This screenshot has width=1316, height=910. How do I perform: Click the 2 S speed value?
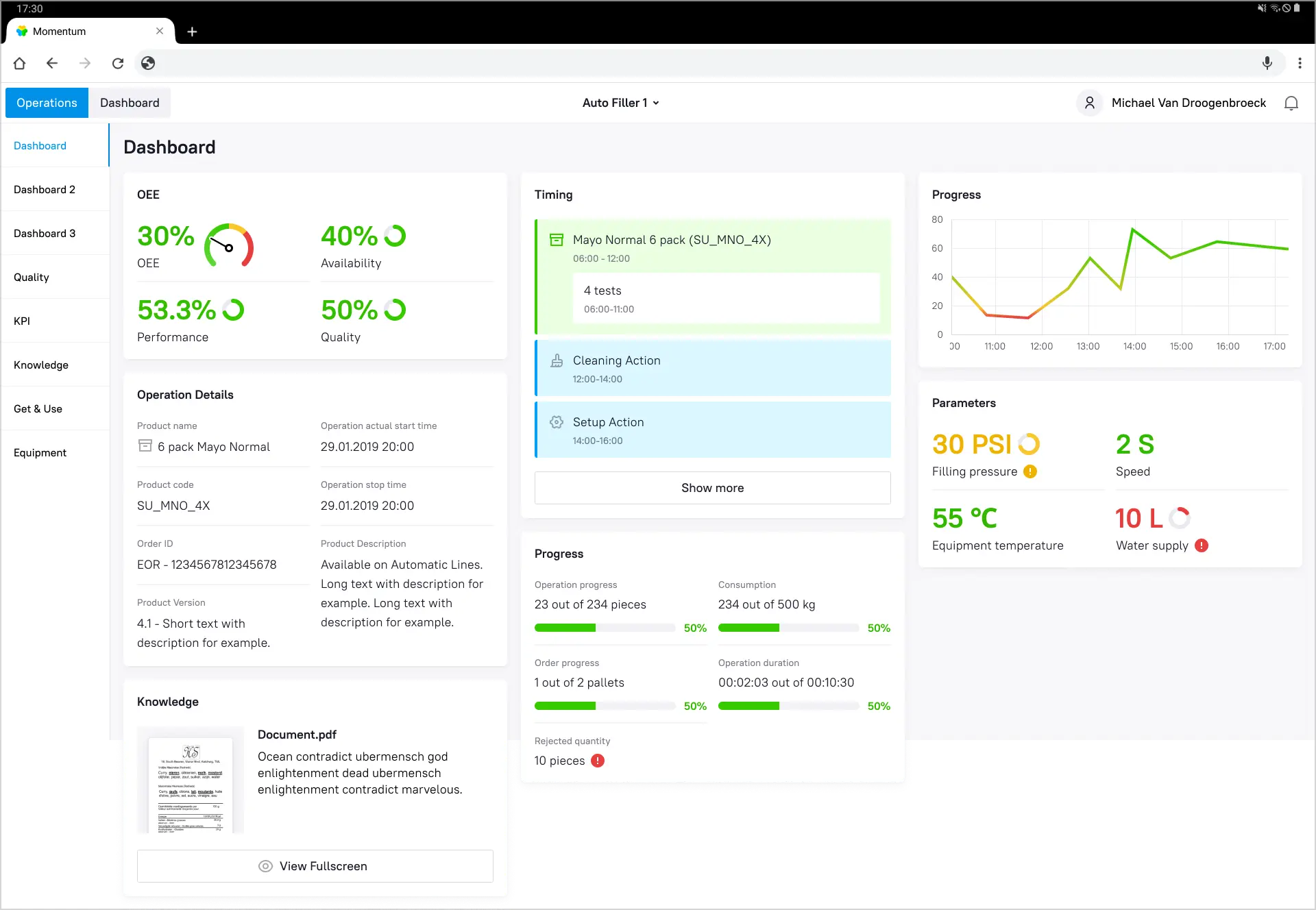coord(1135,444)
